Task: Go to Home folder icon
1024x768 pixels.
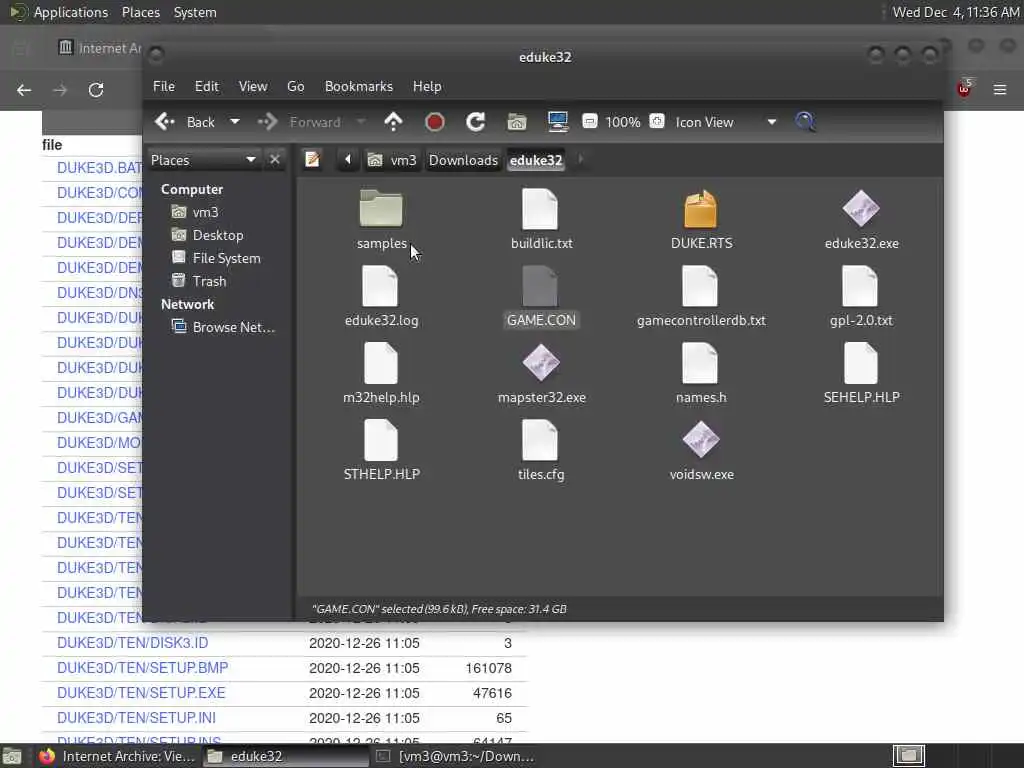Action: [x=517, y=122]
